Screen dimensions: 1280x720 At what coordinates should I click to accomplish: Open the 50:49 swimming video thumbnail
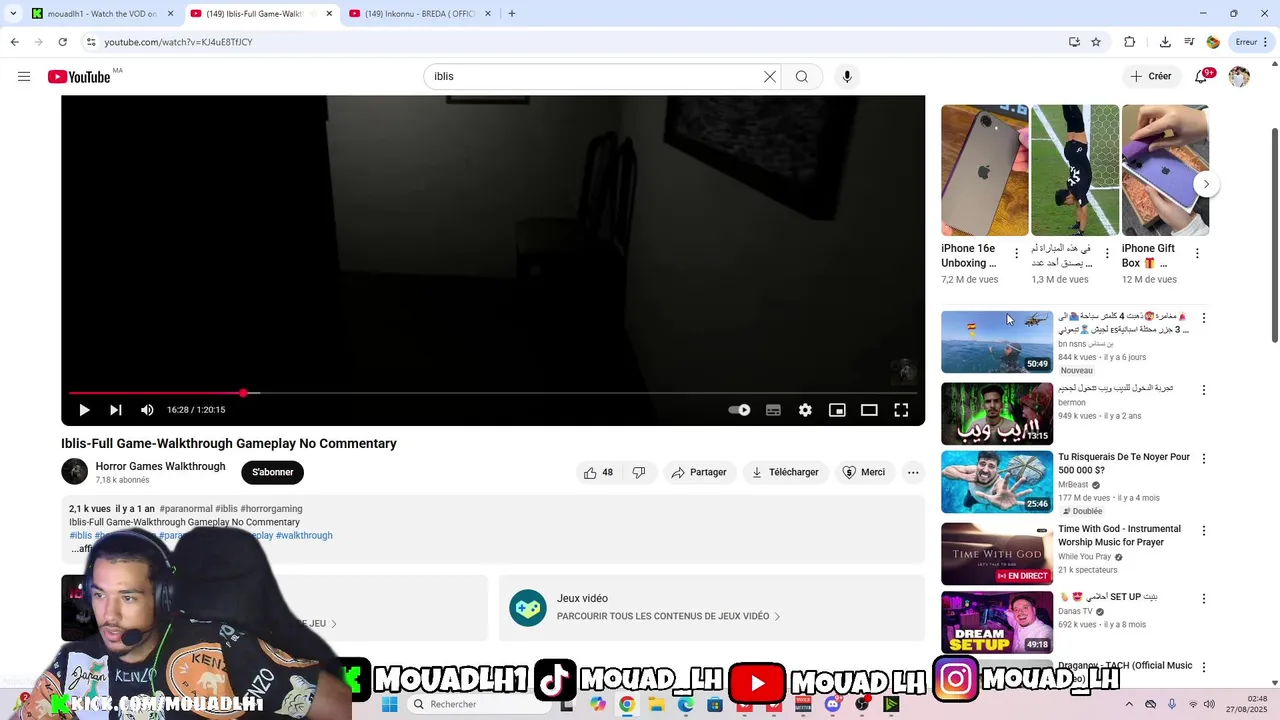pos(997,342)
